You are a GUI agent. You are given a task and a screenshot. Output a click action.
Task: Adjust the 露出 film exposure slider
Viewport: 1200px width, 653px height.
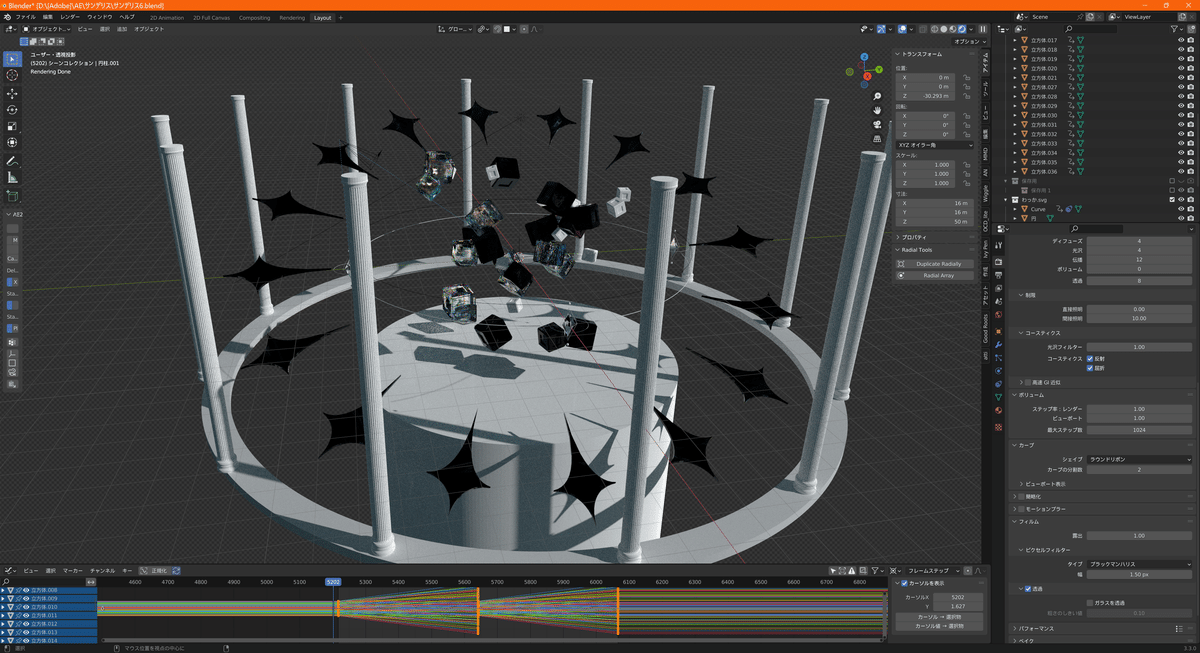(x=1139, y=536)
